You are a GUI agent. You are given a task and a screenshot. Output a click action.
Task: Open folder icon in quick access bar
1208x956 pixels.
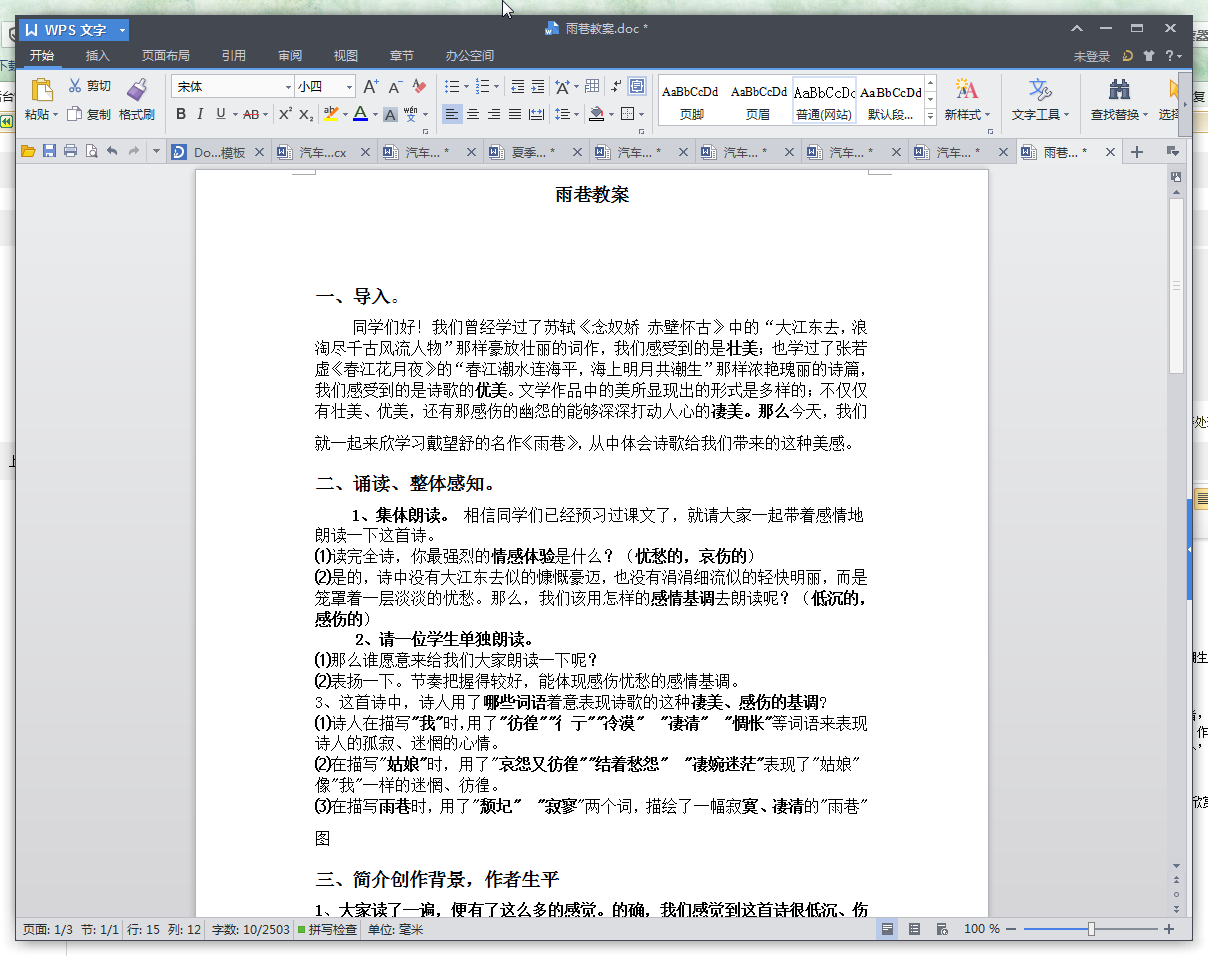coord(28,152)
